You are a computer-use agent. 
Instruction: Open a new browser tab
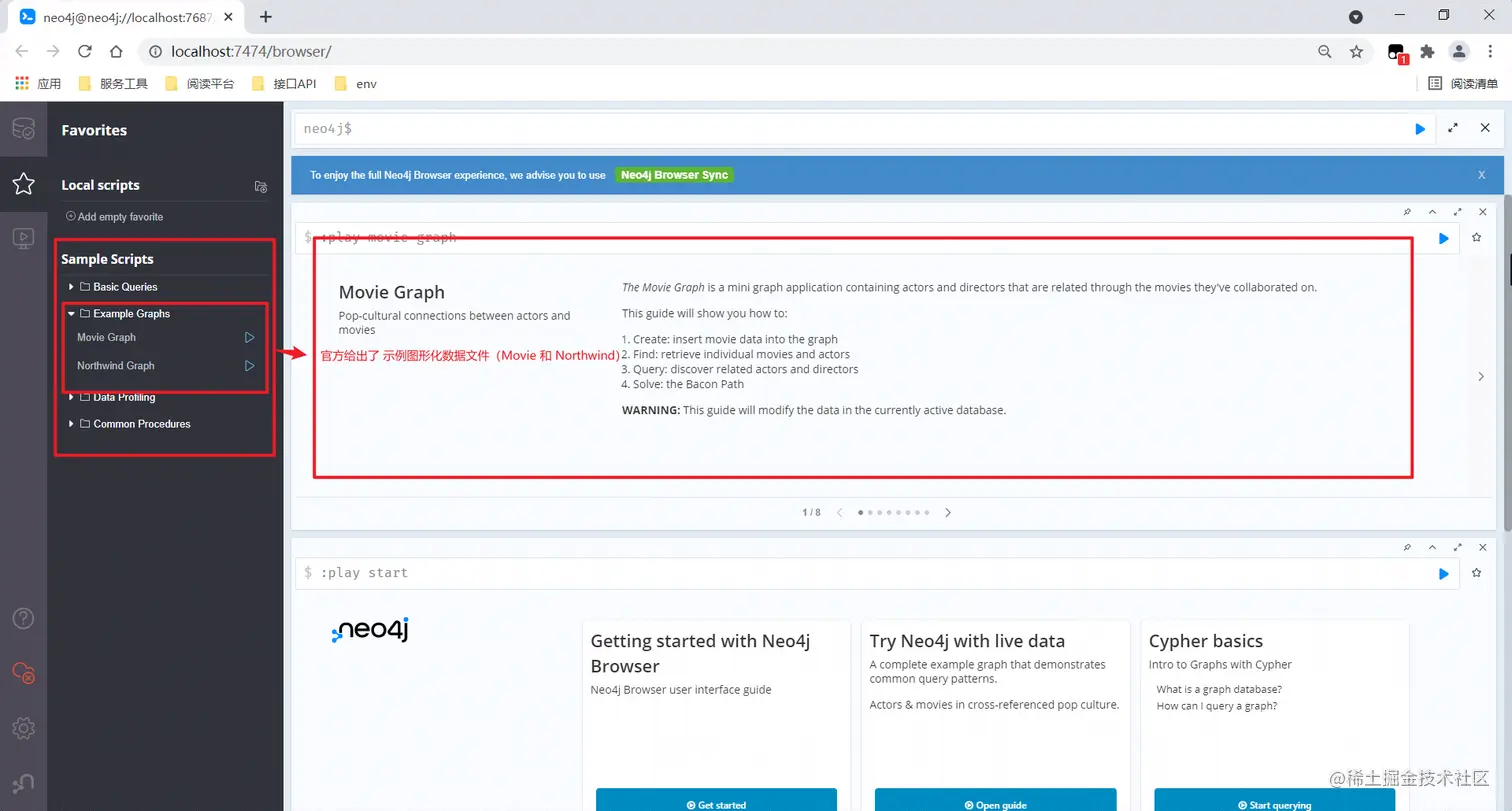[x=266, y=16]
